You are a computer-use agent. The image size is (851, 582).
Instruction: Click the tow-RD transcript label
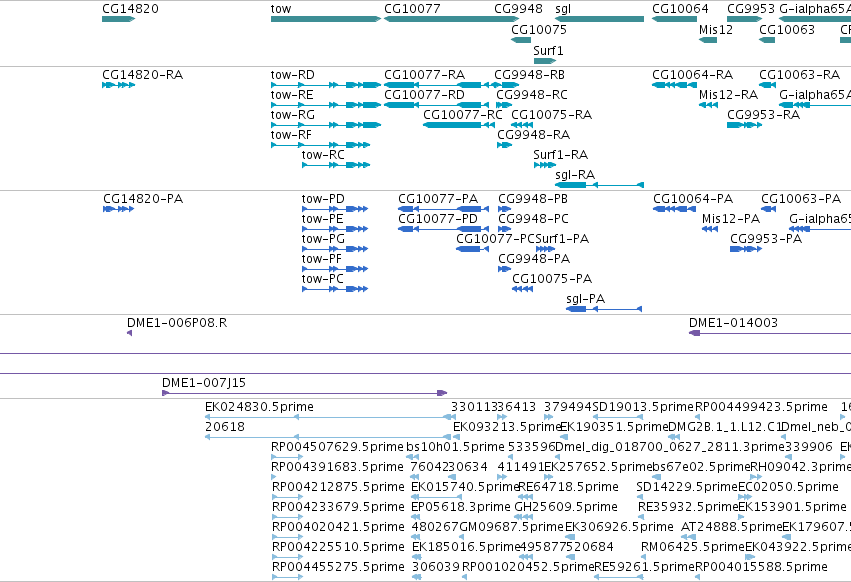coord(293,74)
